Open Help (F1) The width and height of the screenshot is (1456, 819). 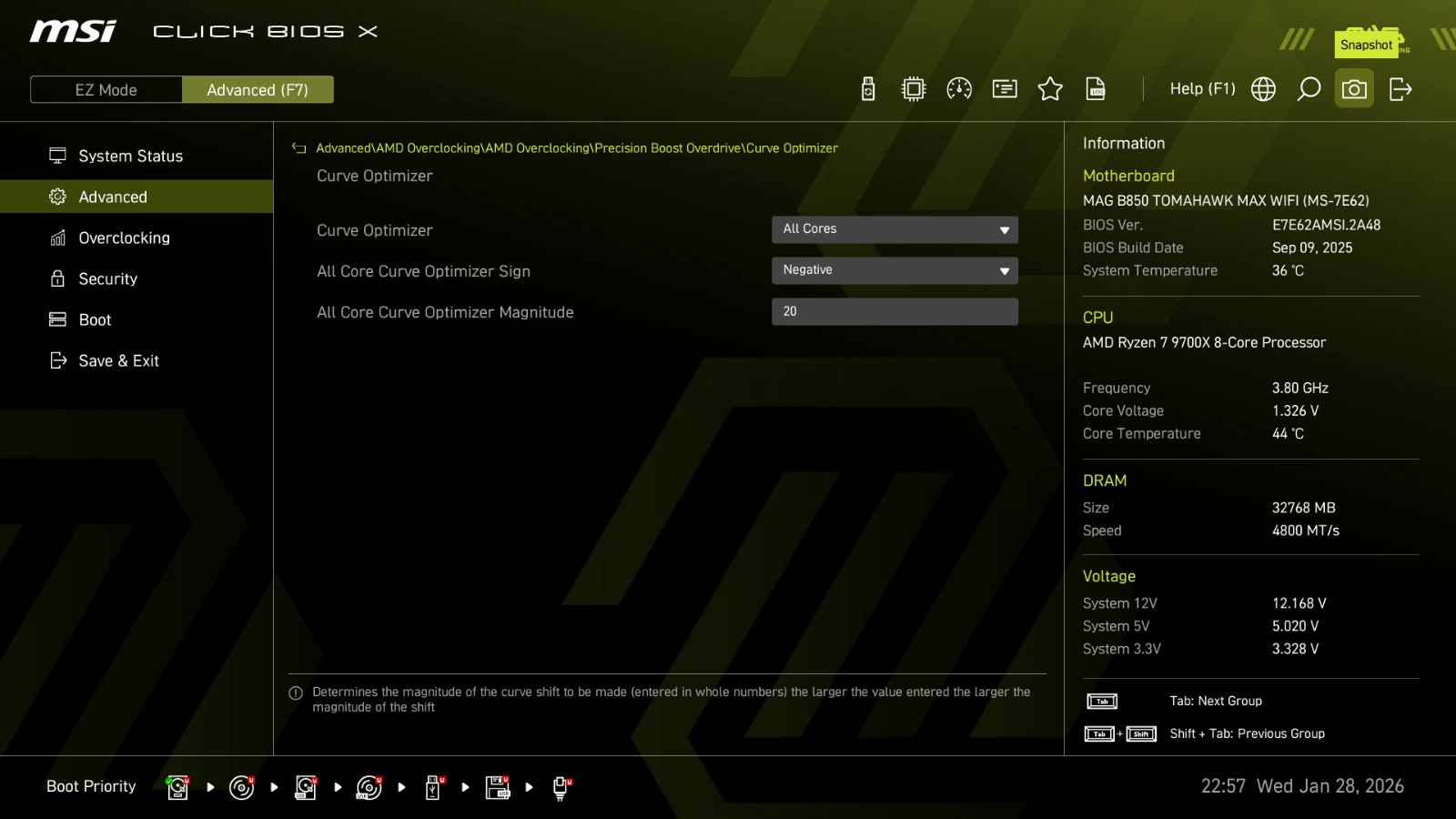tap(1202, 89)
